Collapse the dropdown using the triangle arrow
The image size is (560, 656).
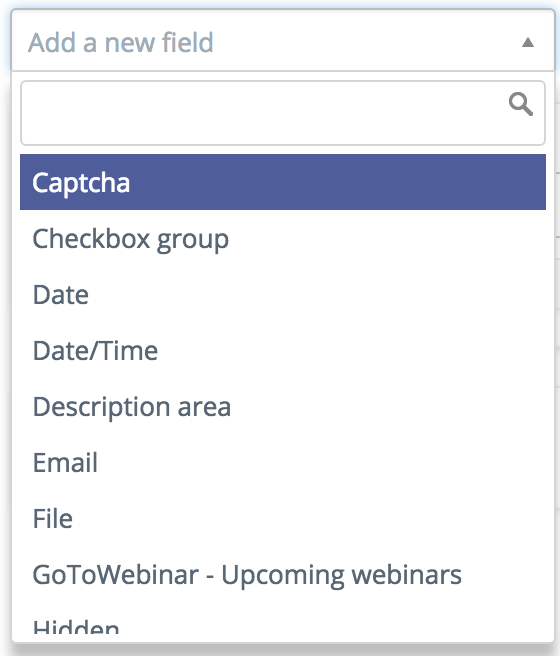pyautogui.click(x=528, y=42)
